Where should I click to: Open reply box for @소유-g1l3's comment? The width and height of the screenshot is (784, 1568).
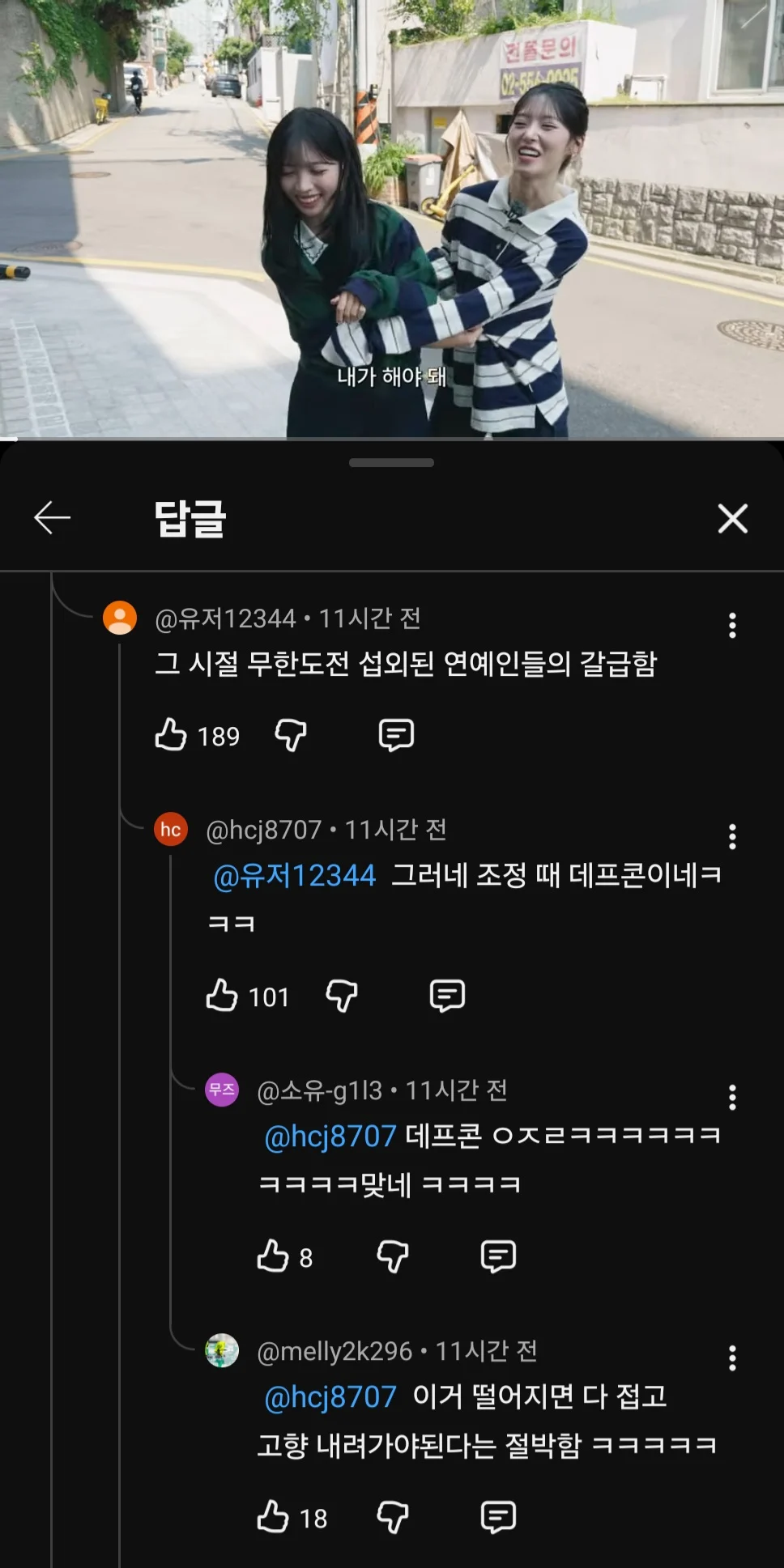pos(498,1256)
